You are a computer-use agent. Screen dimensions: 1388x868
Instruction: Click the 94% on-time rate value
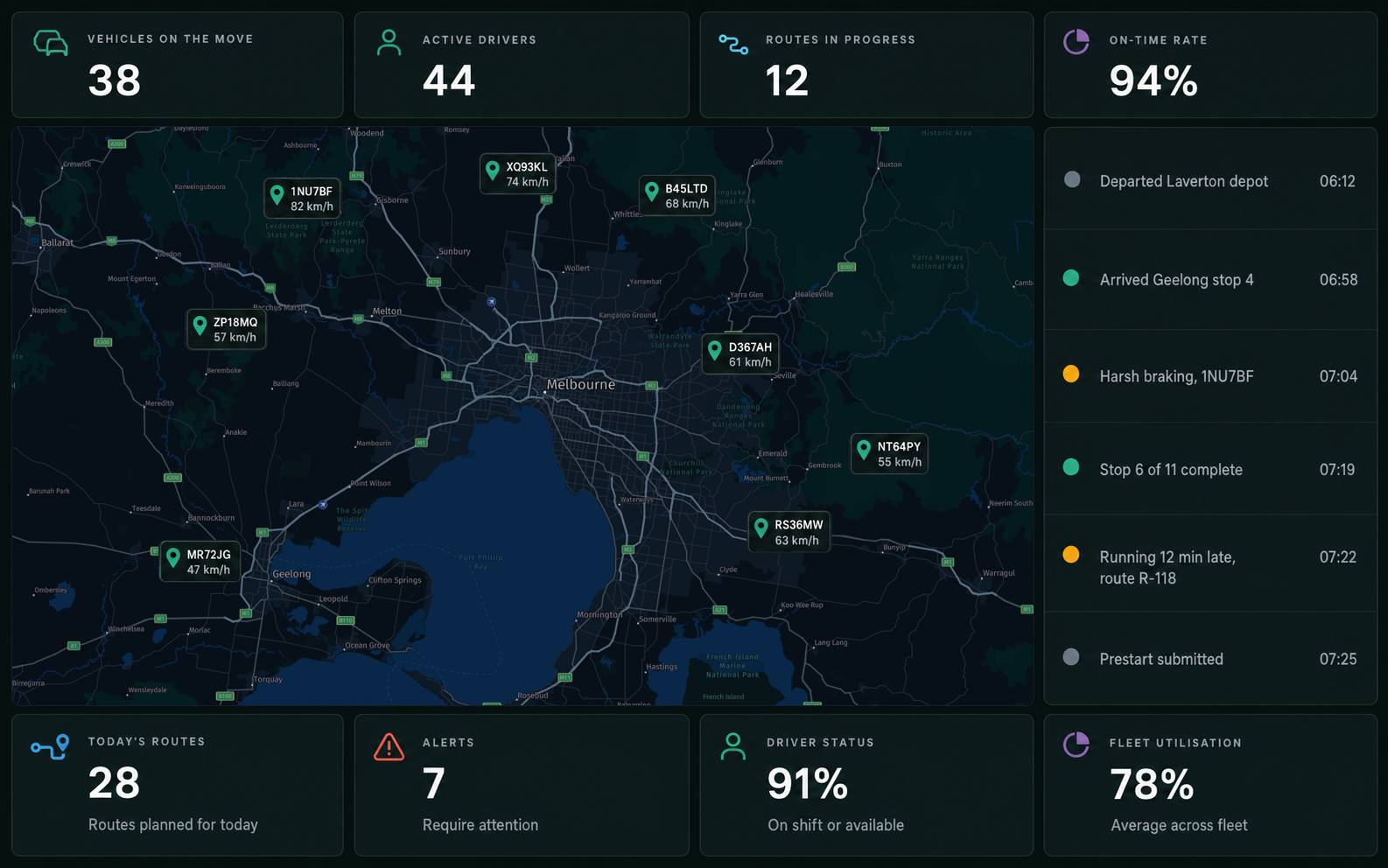[1153, 81]
